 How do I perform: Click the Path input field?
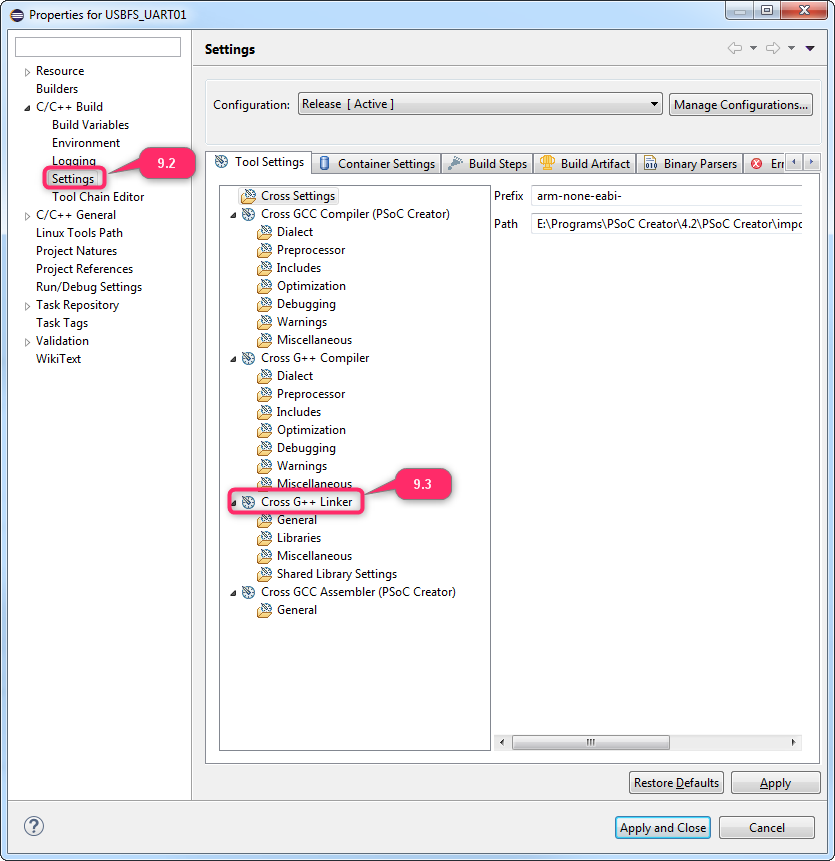click(x=666, y=224)
